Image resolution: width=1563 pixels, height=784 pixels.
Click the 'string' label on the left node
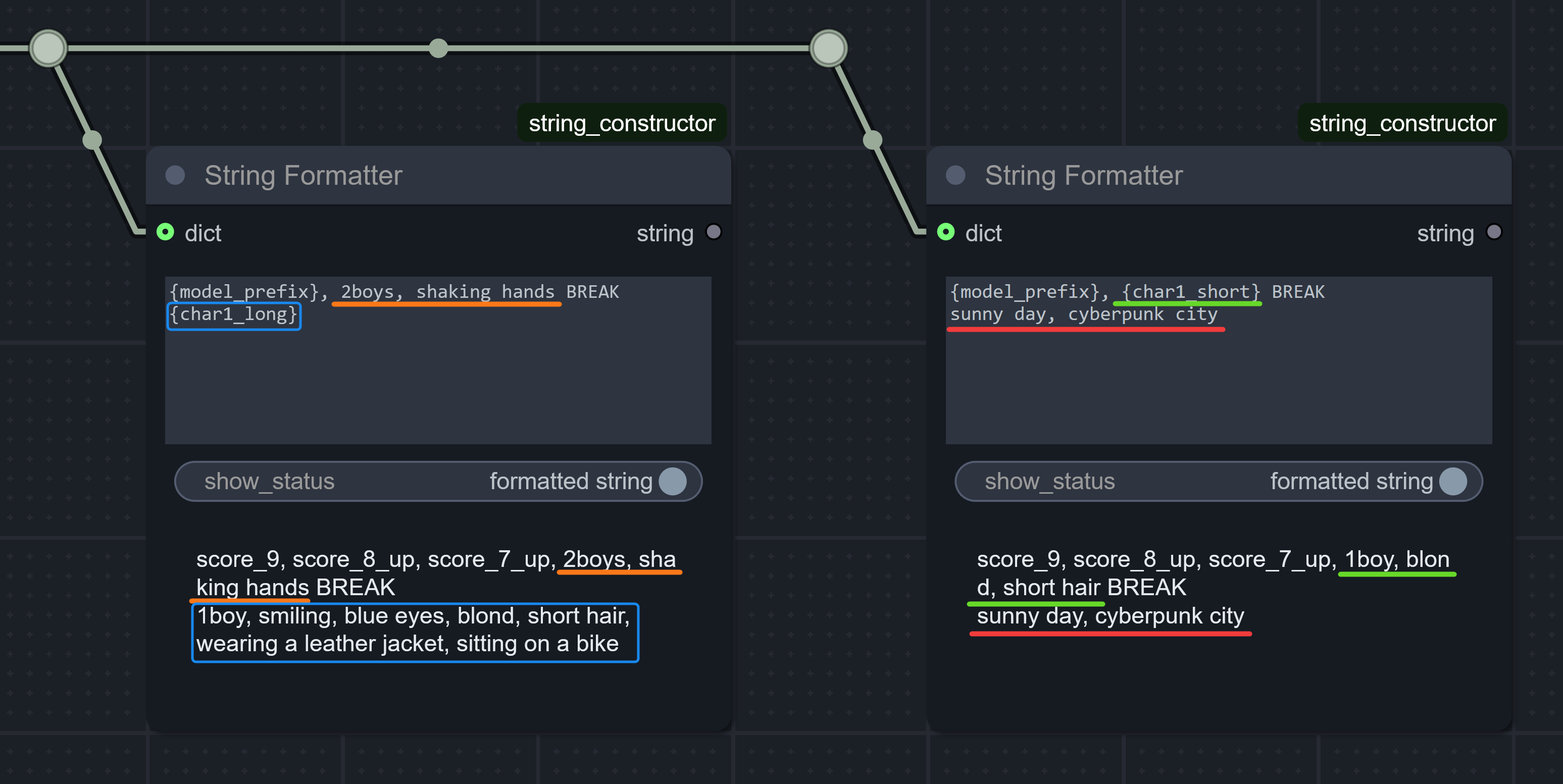665,233
